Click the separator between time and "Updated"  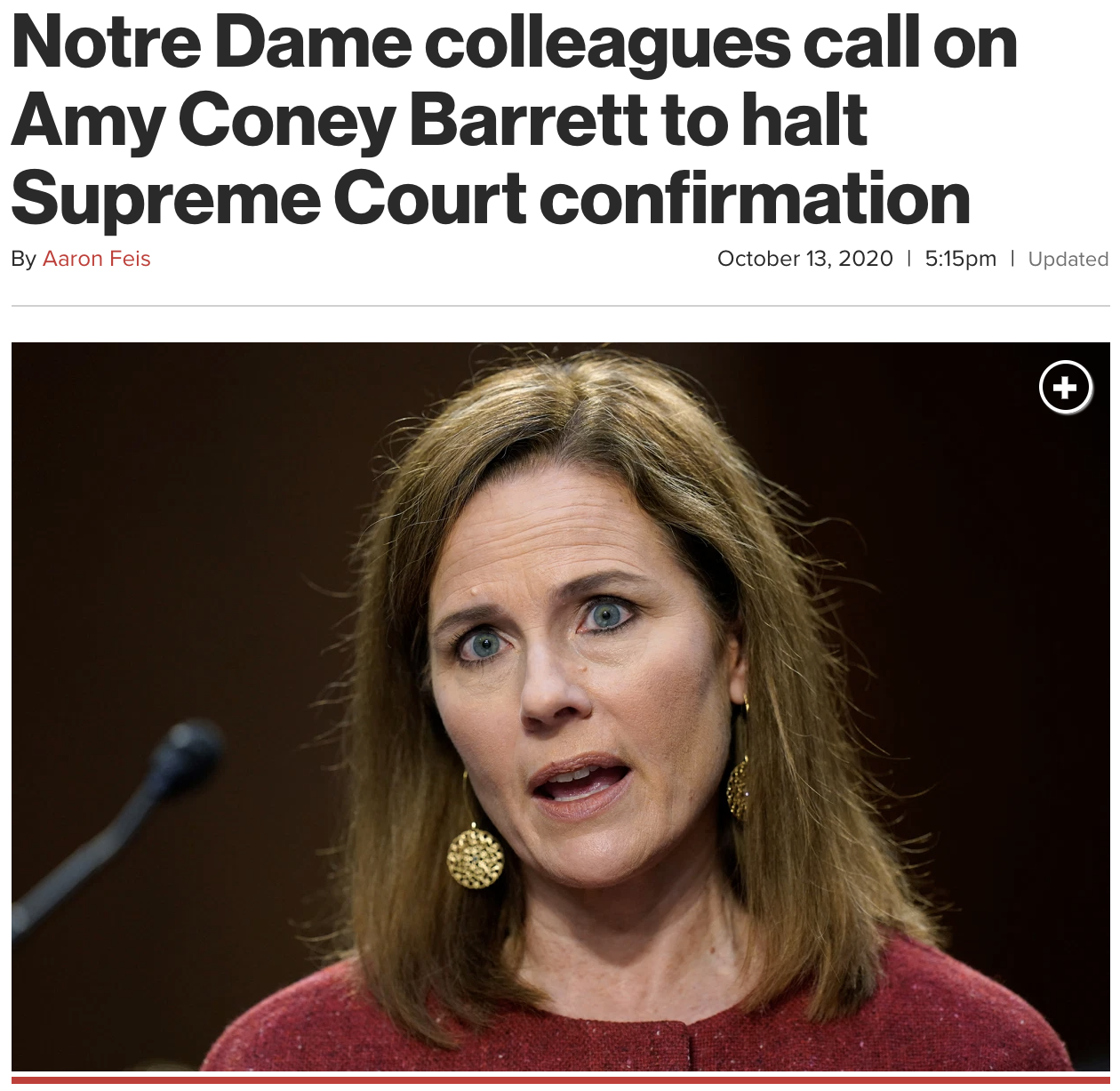[x=1012, y=259]
